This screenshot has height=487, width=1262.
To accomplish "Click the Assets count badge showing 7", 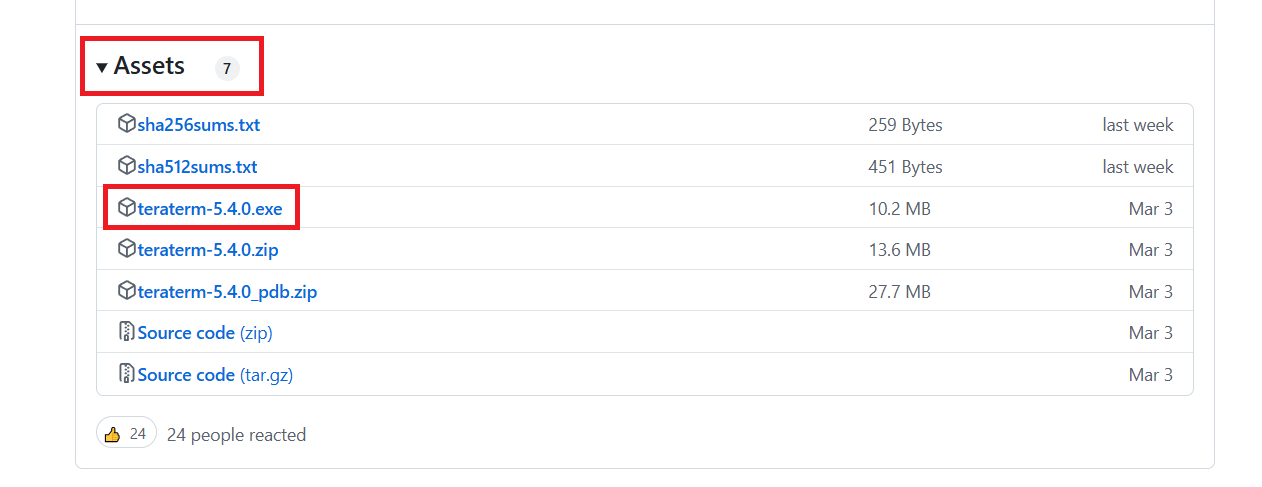I will pyautogui.click(x=227, y=69).
